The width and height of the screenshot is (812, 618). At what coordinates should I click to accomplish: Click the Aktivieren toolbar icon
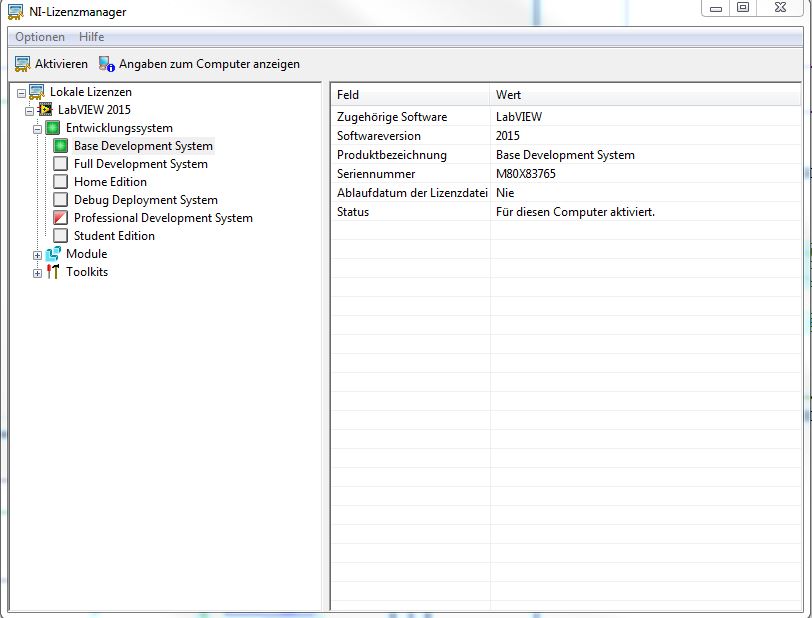(22, 64)
